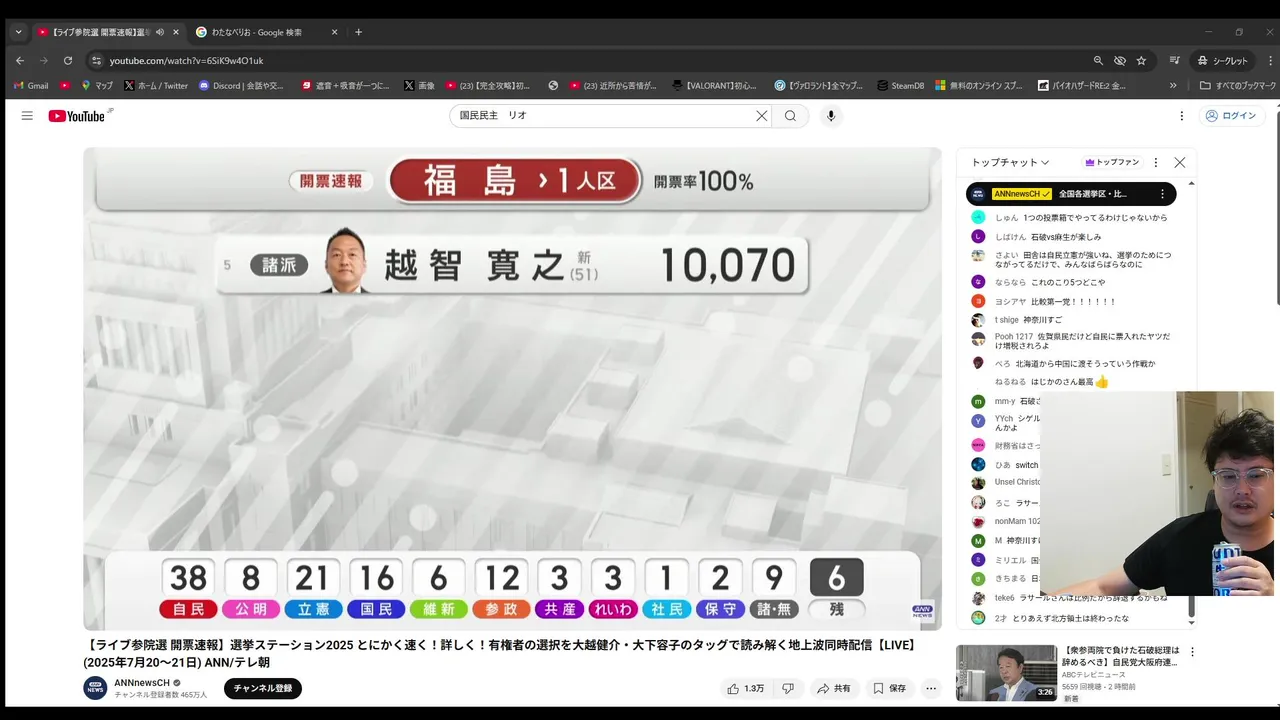Screen dimensions: 1280x720
Task: Save the video with 保存 button
Action: (x=889, y=689)
